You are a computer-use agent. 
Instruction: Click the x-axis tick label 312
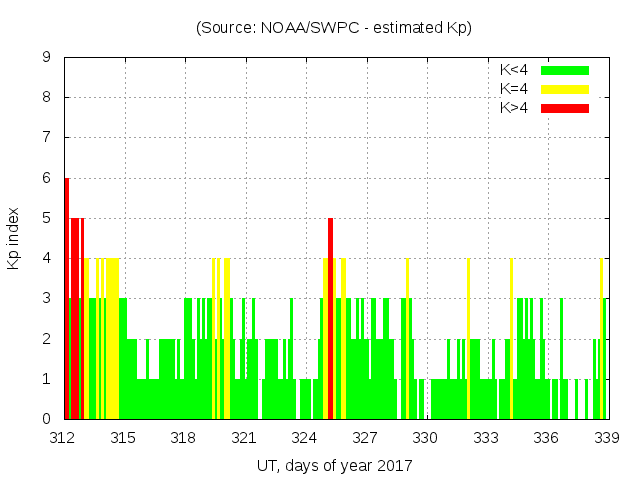point(62,438)
